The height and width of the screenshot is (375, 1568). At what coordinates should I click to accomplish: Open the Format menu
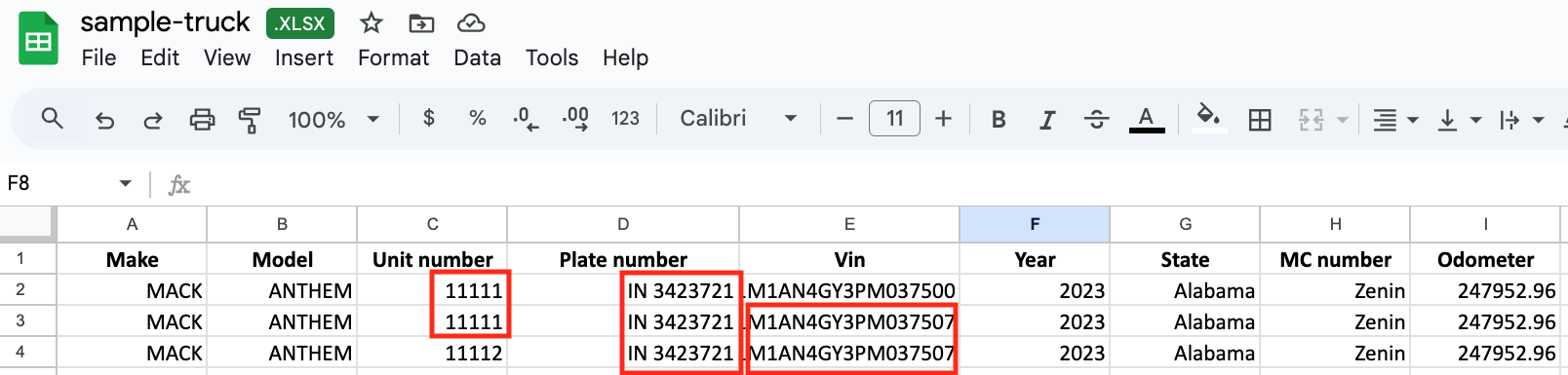[393, 58]
